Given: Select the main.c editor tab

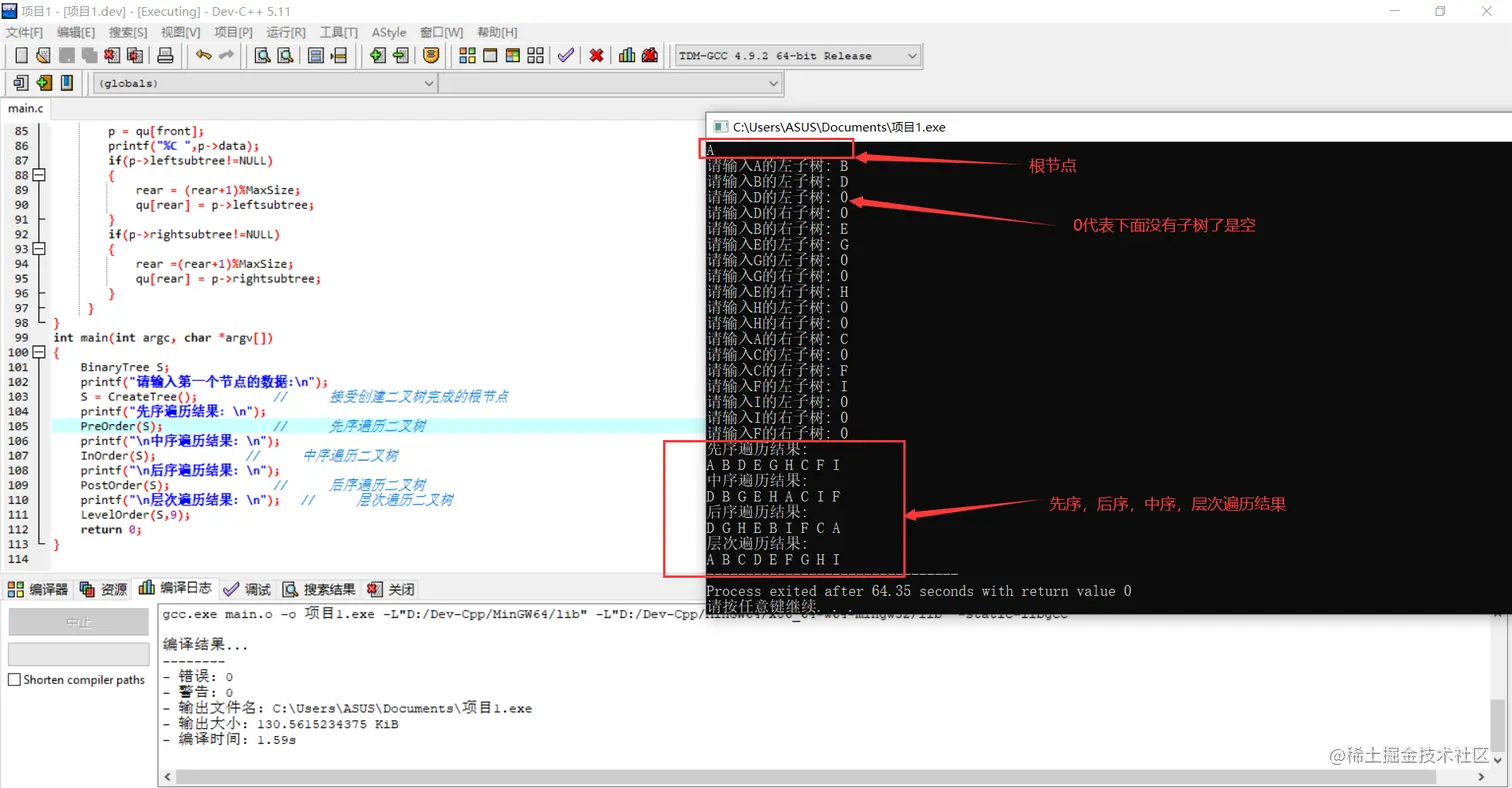Looking at the screenshot, I should pyautogui.click(x=25, y=108).
